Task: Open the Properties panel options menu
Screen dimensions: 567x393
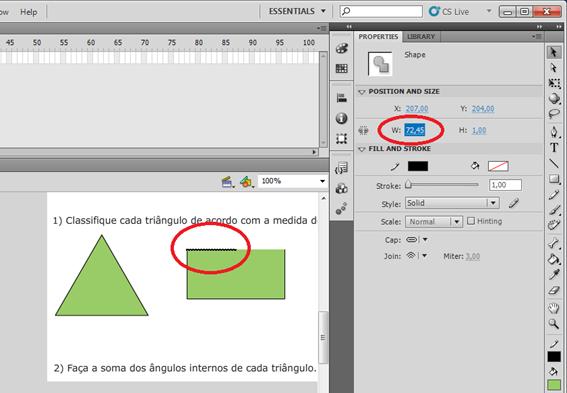Action: (537, 37)
